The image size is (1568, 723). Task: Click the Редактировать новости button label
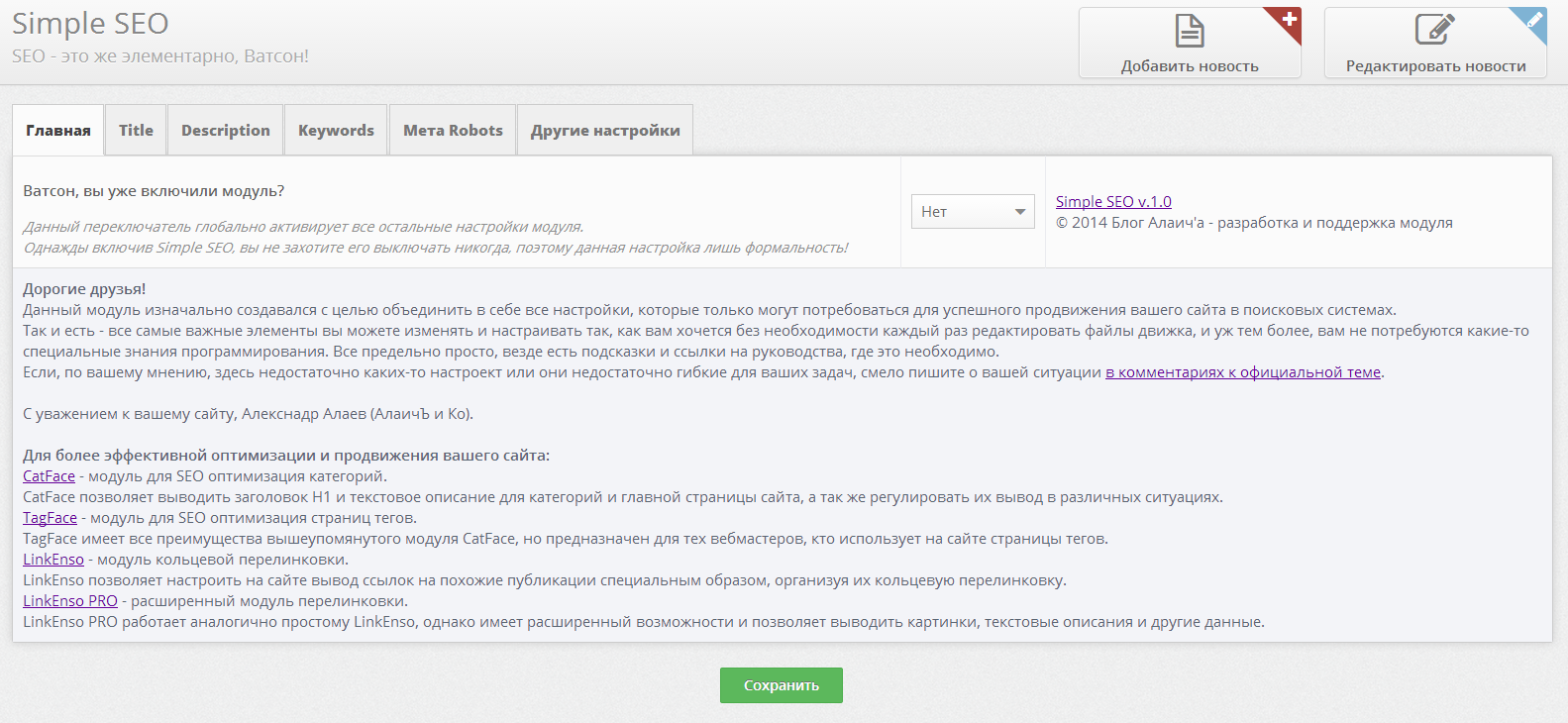(1435, 66)
